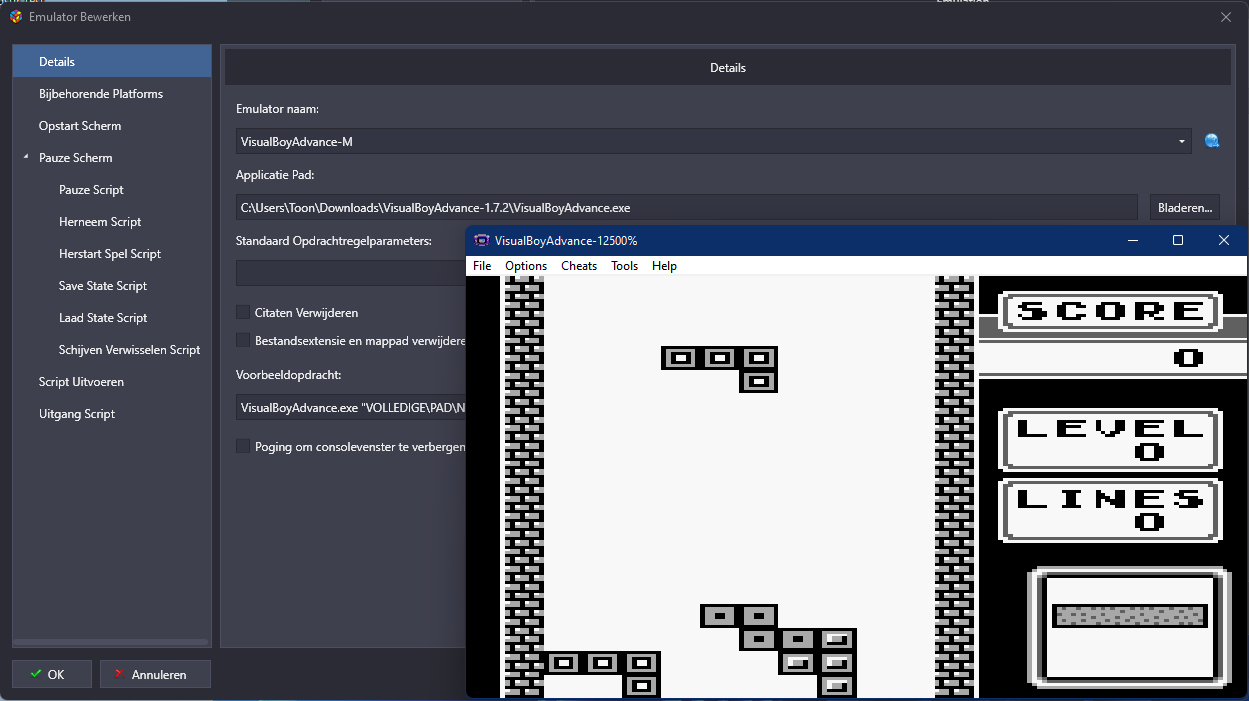
Task: Click the sidebar horizontal scrollbar
Action: click(111, 642)
